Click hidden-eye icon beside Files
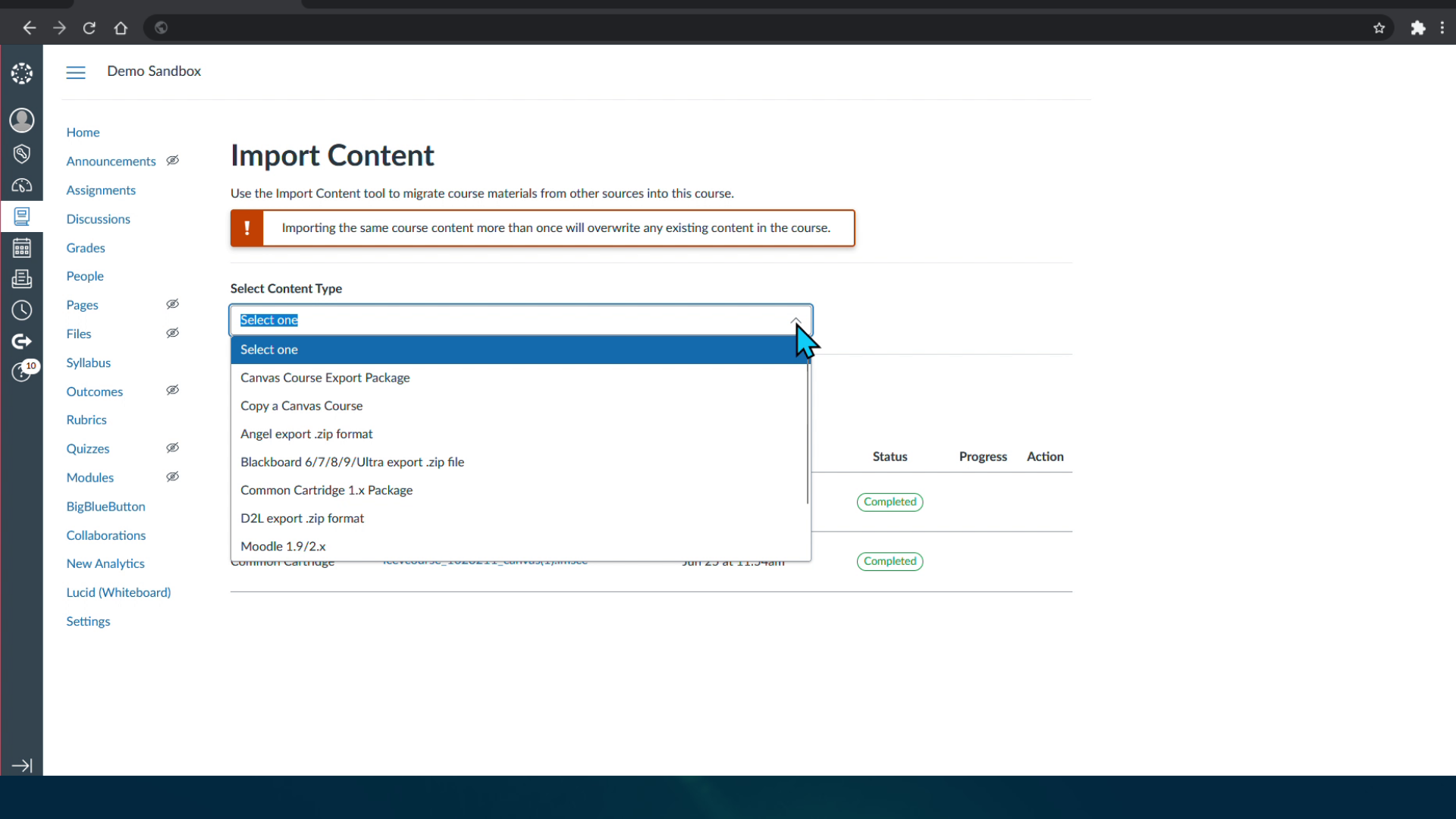1456x819 pixels. (173, 333)
